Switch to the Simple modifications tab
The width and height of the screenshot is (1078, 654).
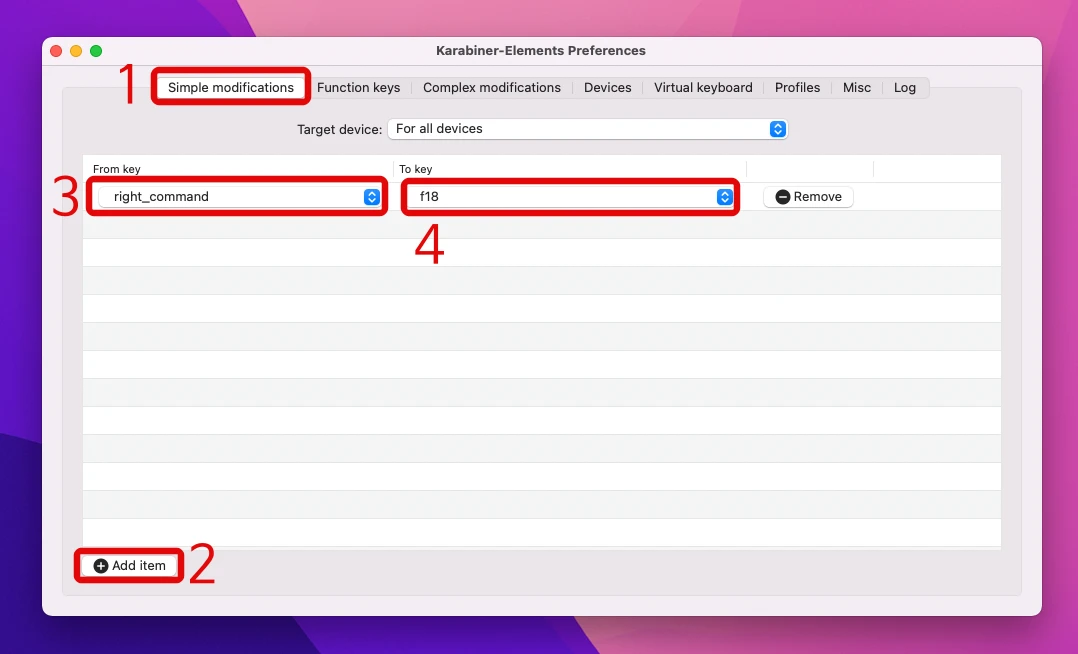pyautogui.click(x=230, y=87)
